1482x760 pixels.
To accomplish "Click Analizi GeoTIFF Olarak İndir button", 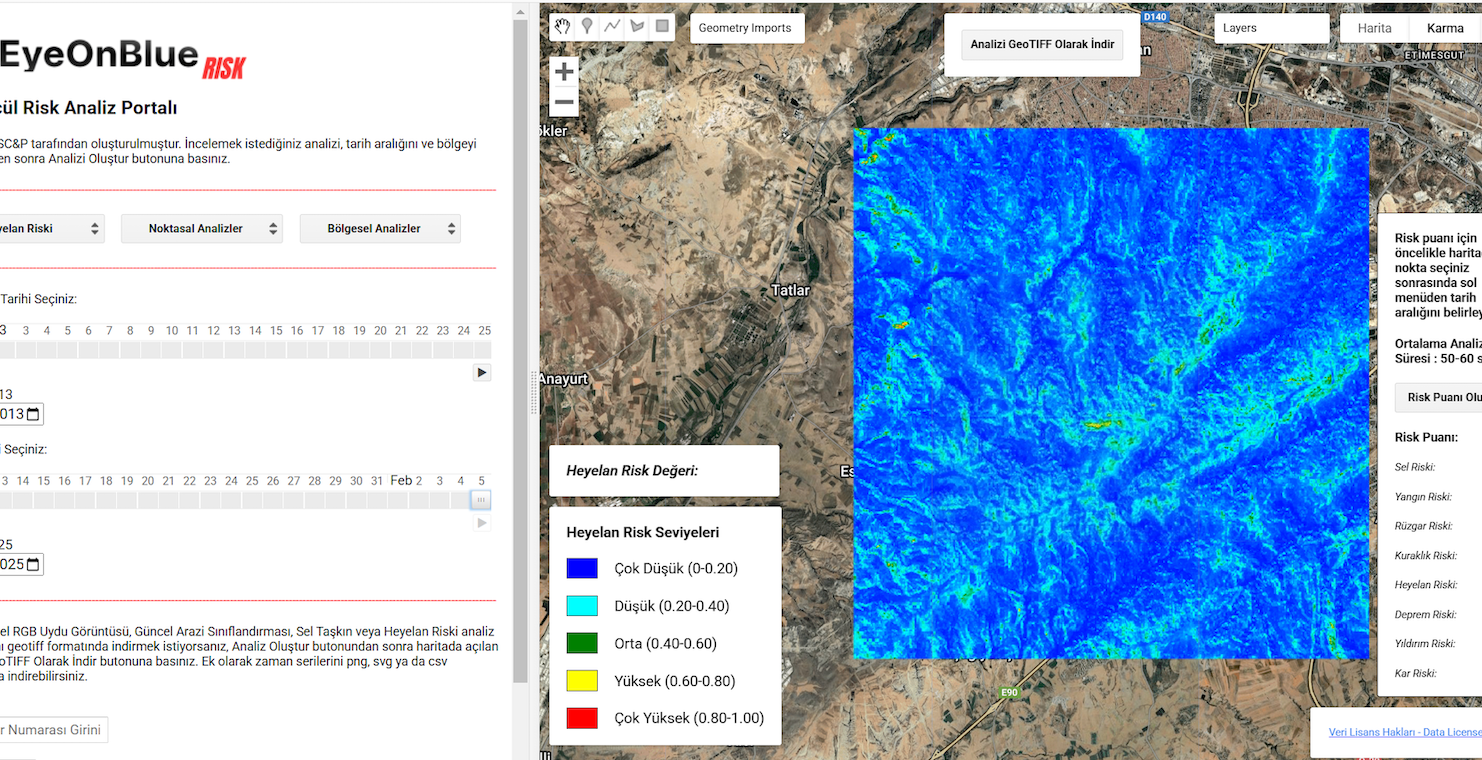I will point(1042,44).
